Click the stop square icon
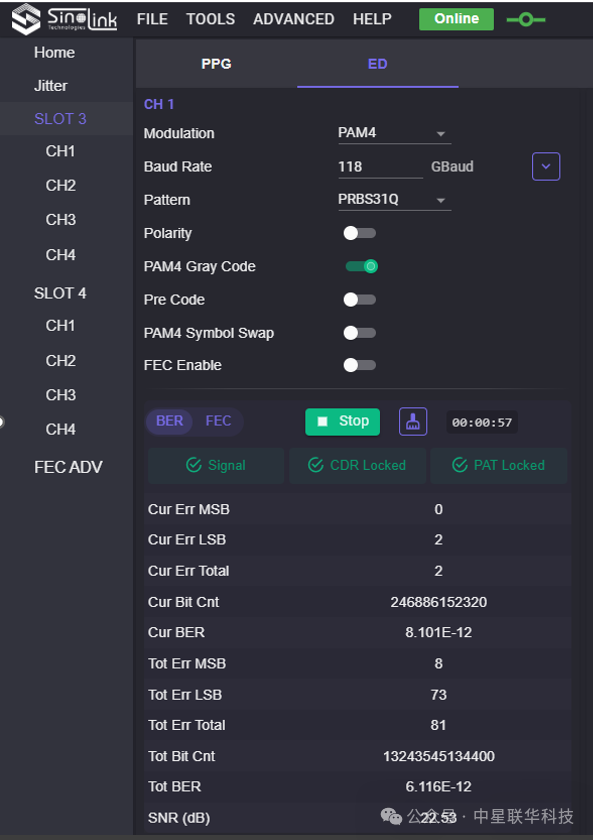The width and height of the screenshot is (593, 840). click(x=322, y=422)
